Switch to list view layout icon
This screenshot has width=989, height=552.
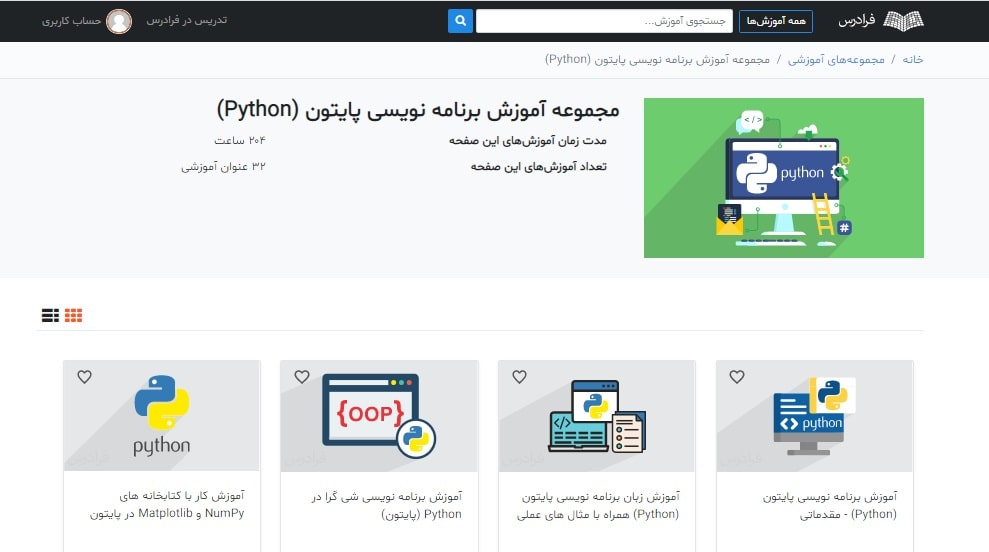point(50,315)
